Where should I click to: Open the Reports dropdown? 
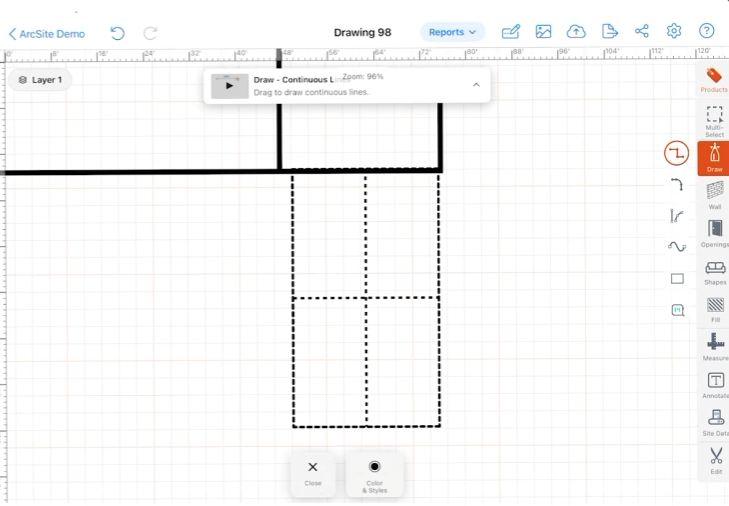tap(452, 32)
